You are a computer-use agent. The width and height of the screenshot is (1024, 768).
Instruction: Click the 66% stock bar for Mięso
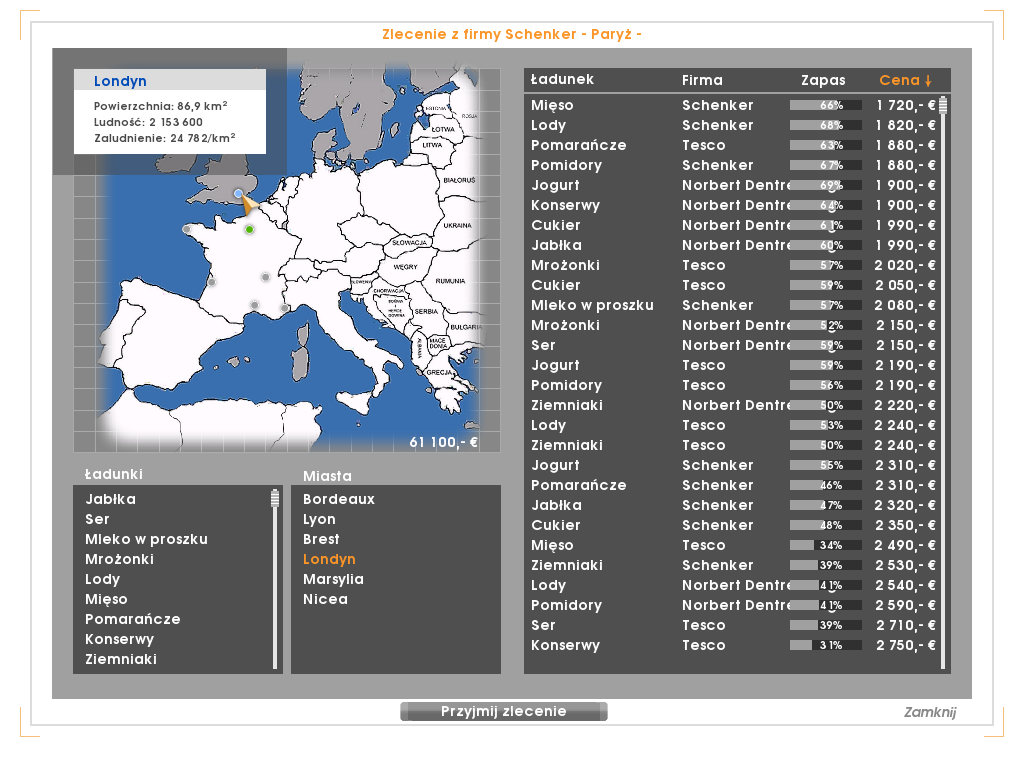point(825,105)
